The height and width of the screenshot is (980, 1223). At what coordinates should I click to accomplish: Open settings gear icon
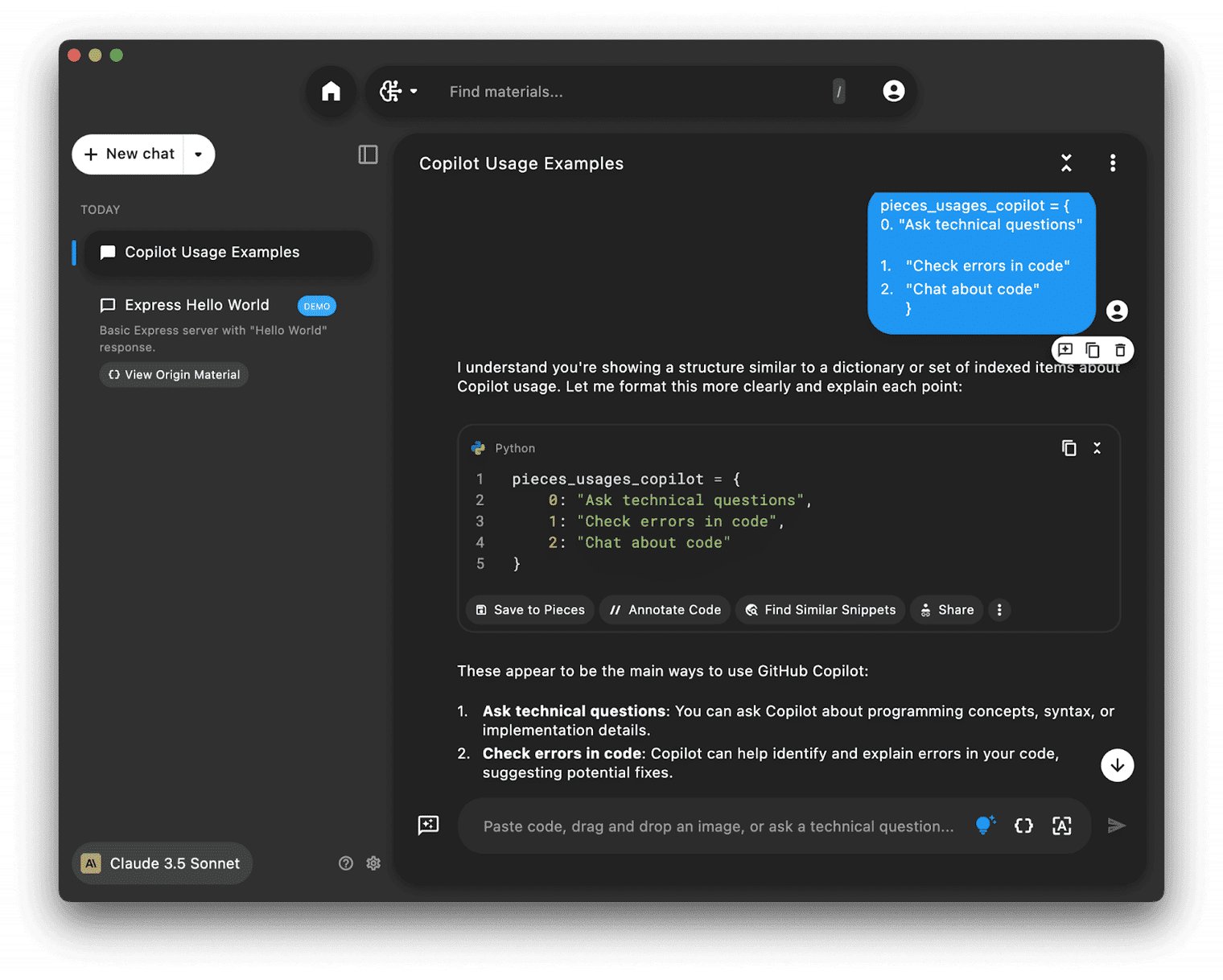click(373, 863)
